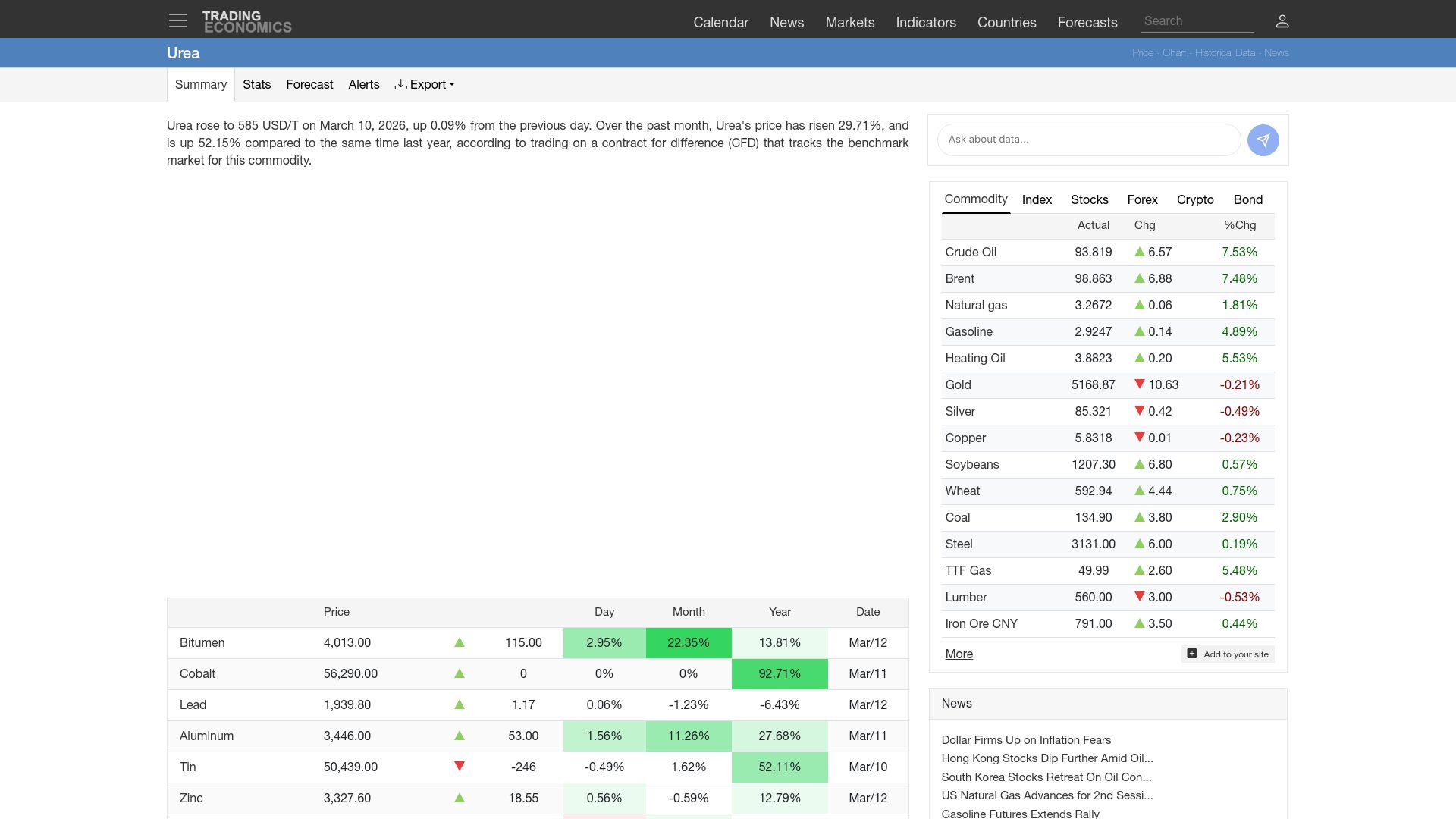The width and height of the screenshot is (1456, 819).
Task: Open the Alerts tab
Action: 364,85
